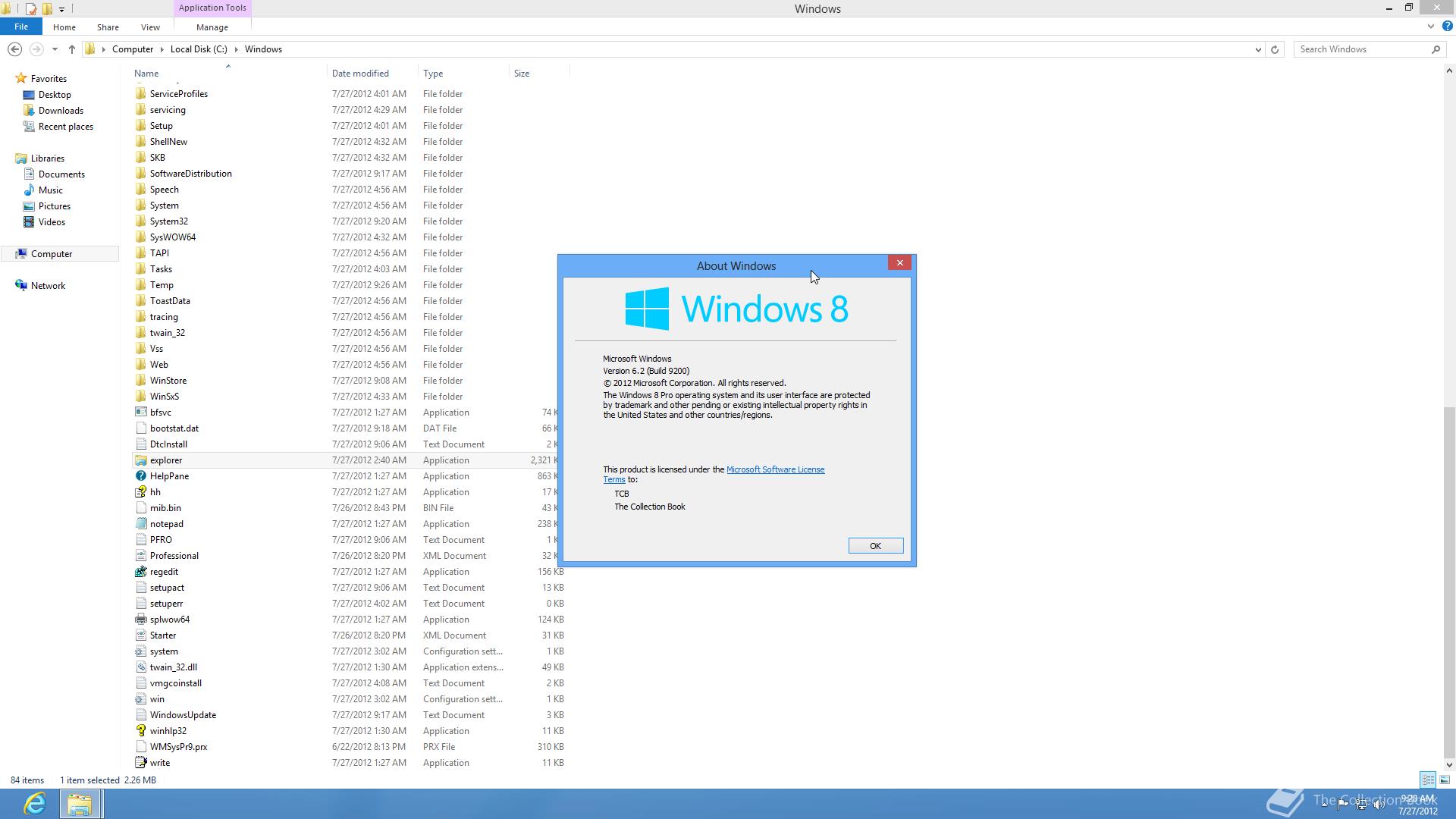1456x819 pixels.
Task: Open the View ribbon tab
Action: 150,27
